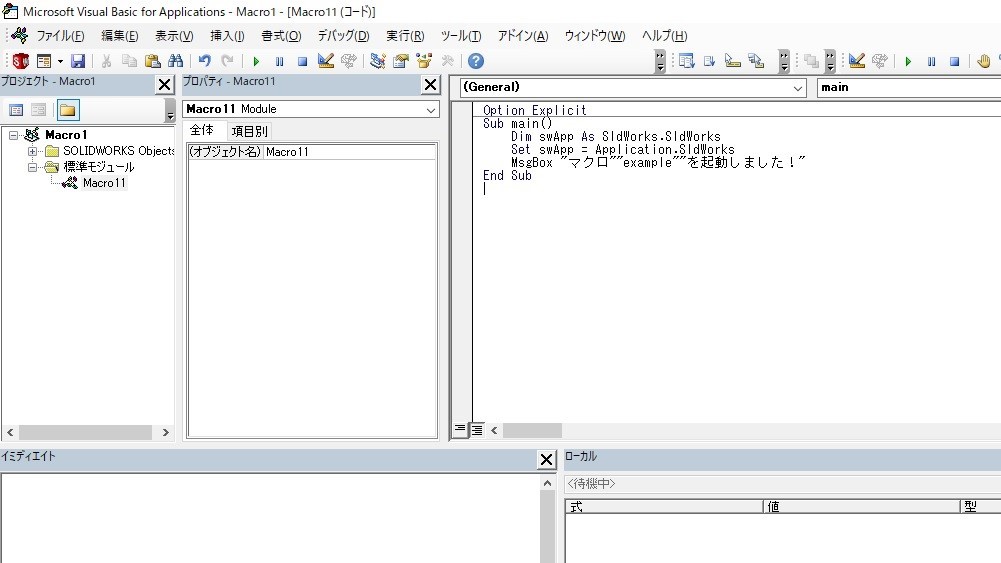1001x563 pixels.
Task: Open the Help question mark icon
Action: pos(475,61)
